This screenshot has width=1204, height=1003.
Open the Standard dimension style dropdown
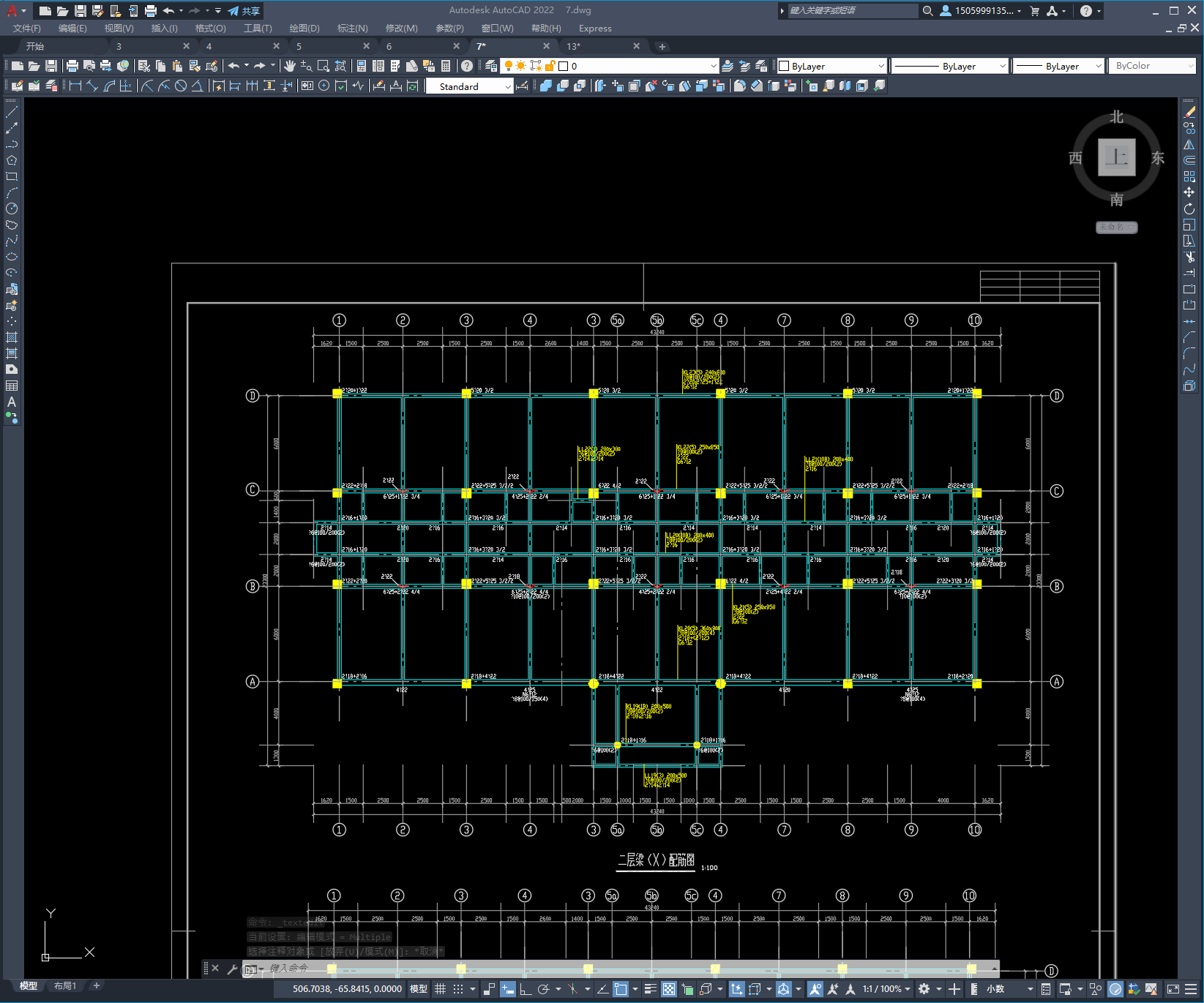point(470,86)
